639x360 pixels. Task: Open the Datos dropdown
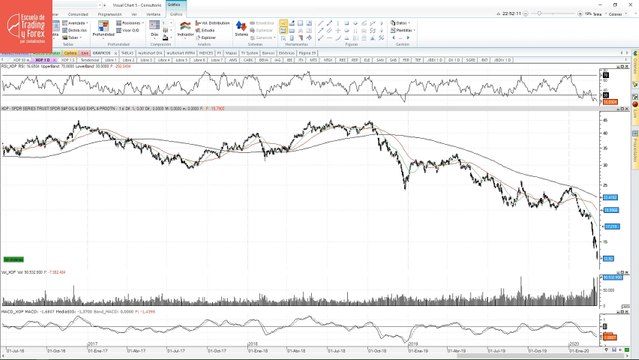pyautogui.click(x=400, y=23)
